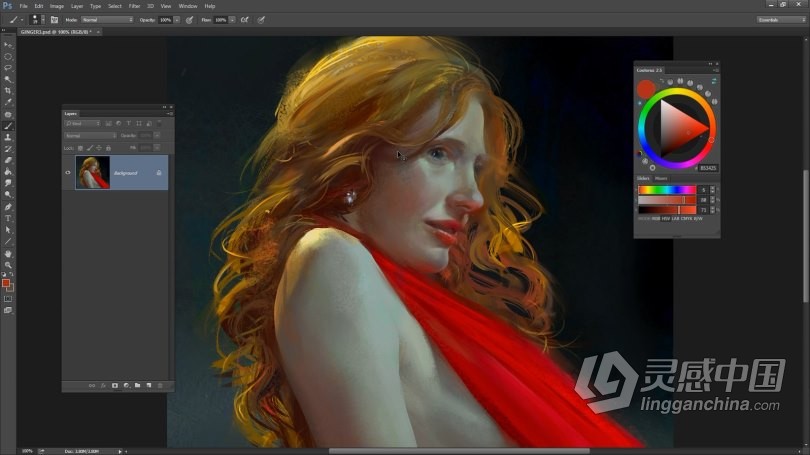Image resolution: width=810 pixels, height=455 pixels.
Task: Select the Pen tool
Action: [x=8, y=207]
